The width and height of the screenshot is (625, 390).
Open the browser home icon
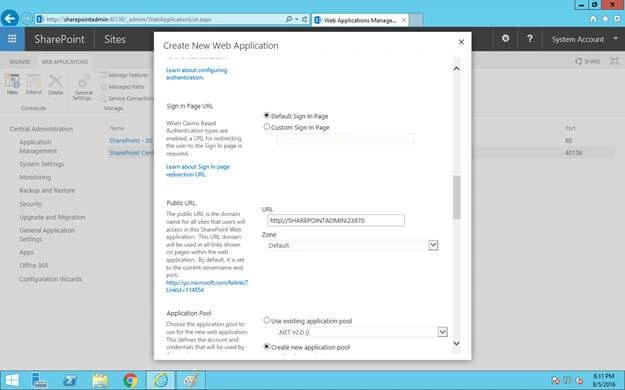[593, 19]
